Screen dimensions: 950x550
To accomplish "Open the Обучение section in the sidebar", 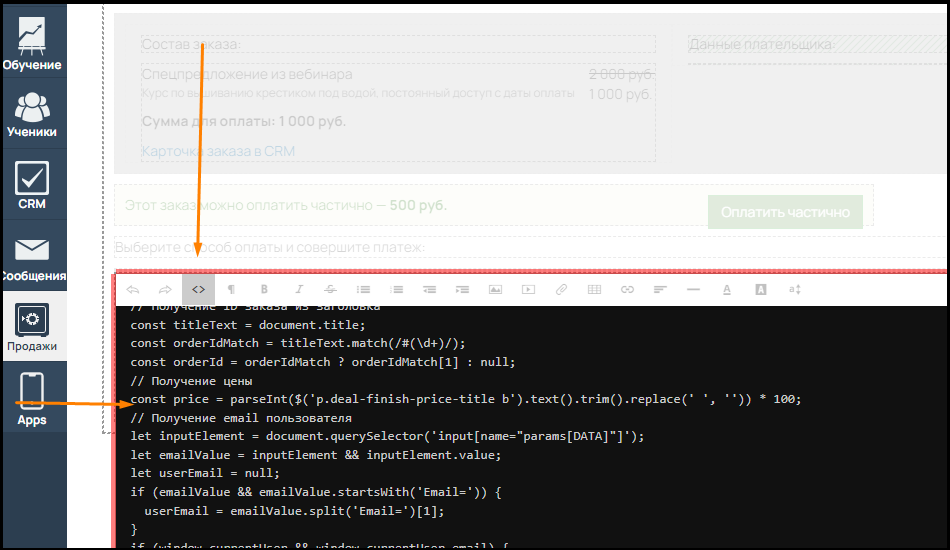I will 33,42.
